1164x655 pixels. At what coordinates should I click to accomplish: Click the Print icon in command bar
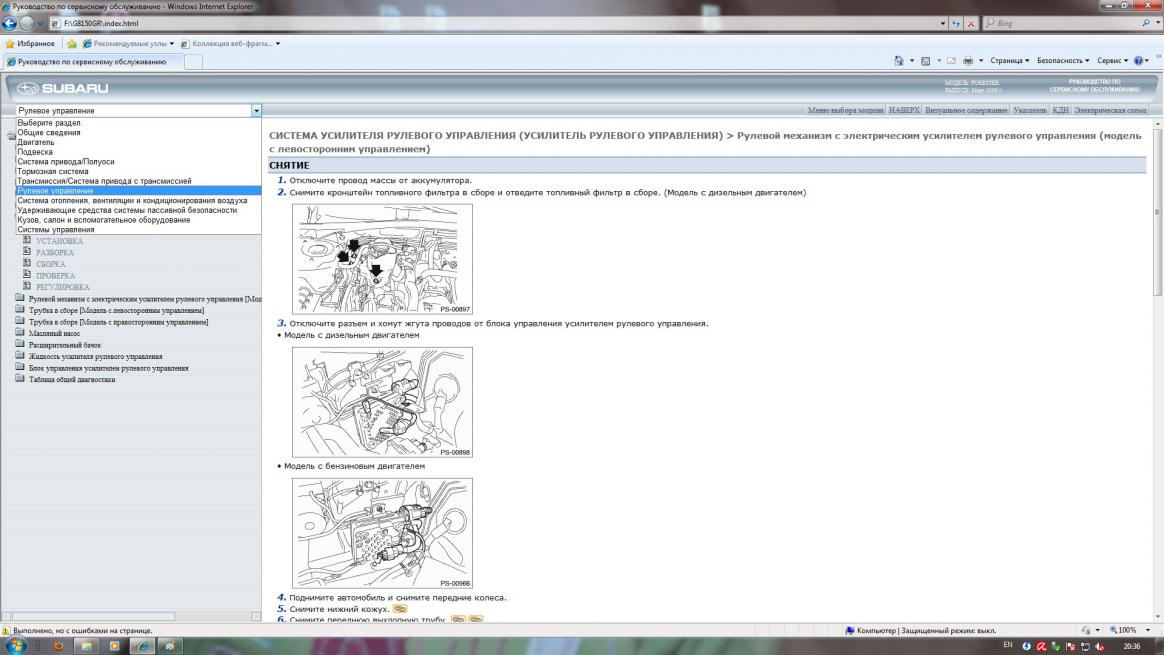tap(968, 61)
